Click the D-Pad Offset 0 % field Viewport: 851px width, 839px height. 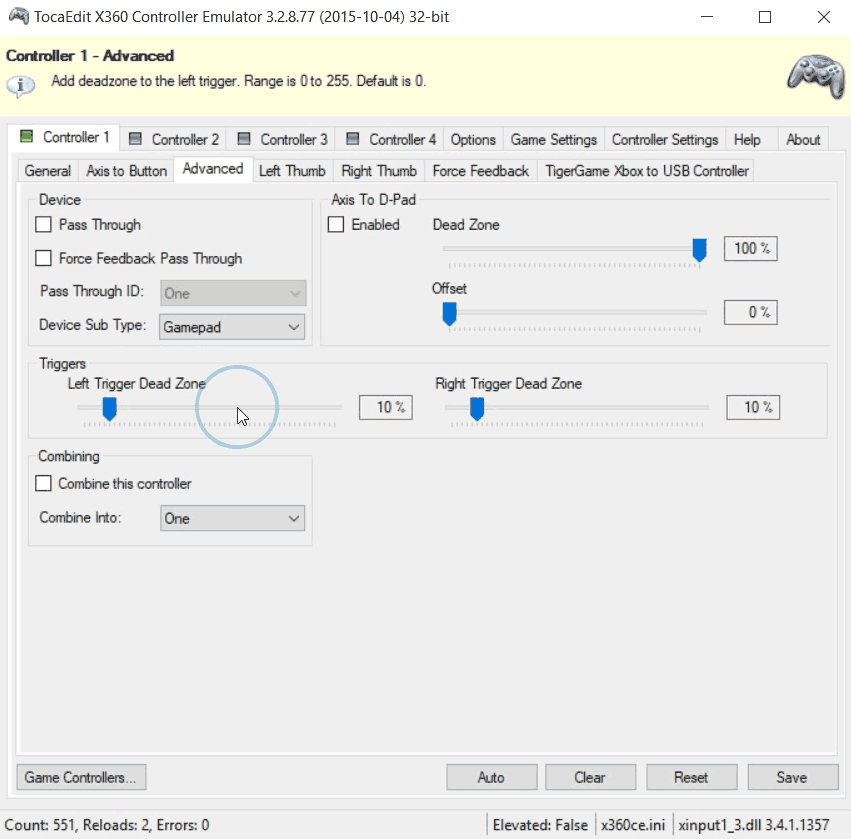pyautogui.click(x=751, y=312)
